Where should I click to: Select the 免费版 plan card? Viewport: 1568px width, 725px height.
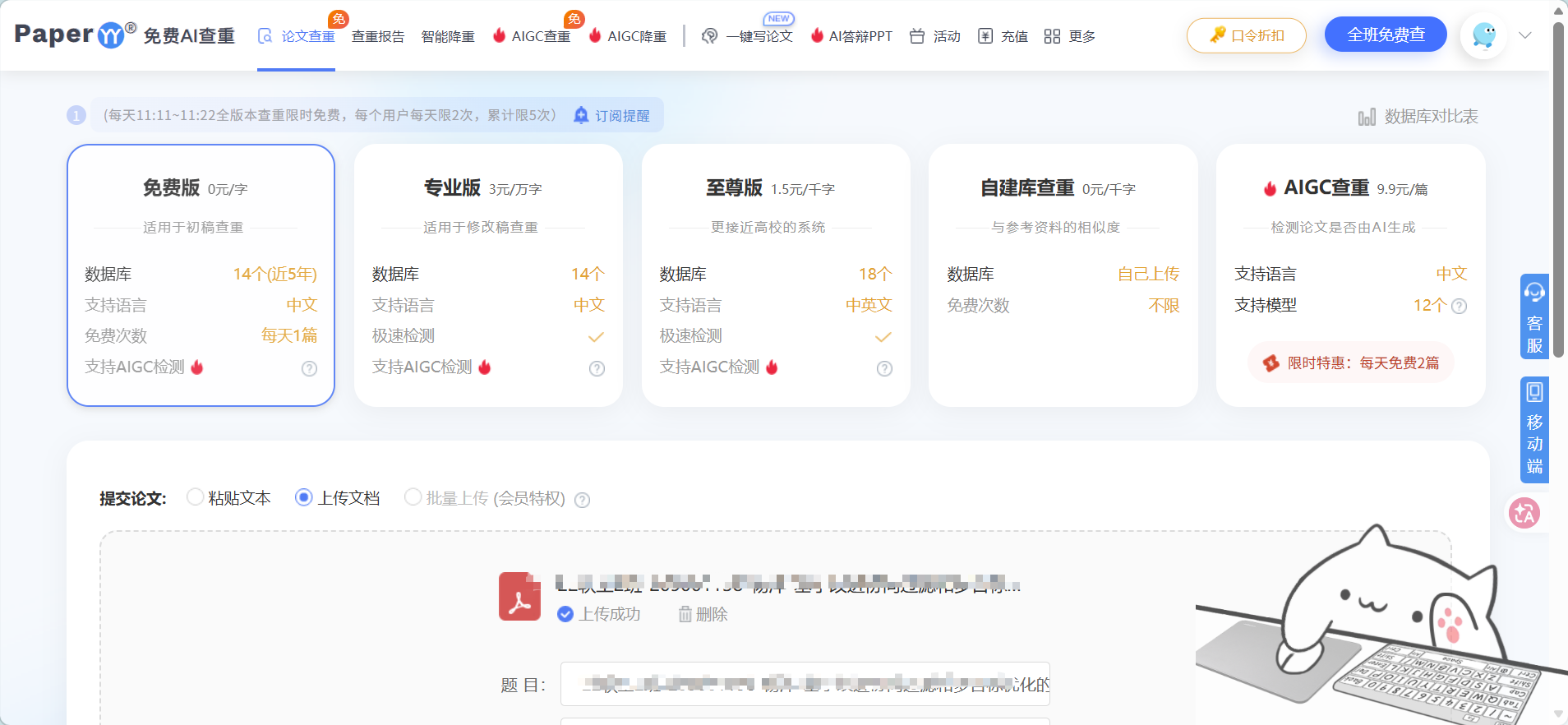click(201, 275)
